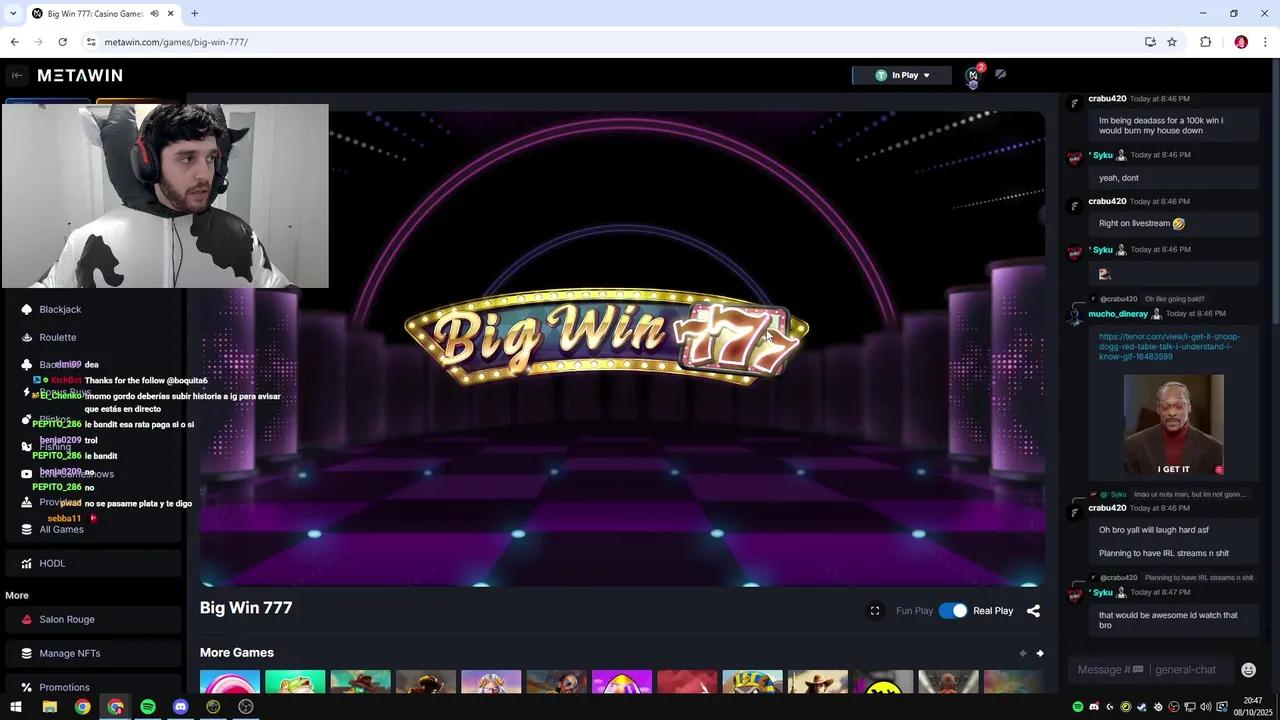The height and width of the screenshot is (720, 1280).
Task: Open the profile avatar with notification badge
Action: (973, 75)
